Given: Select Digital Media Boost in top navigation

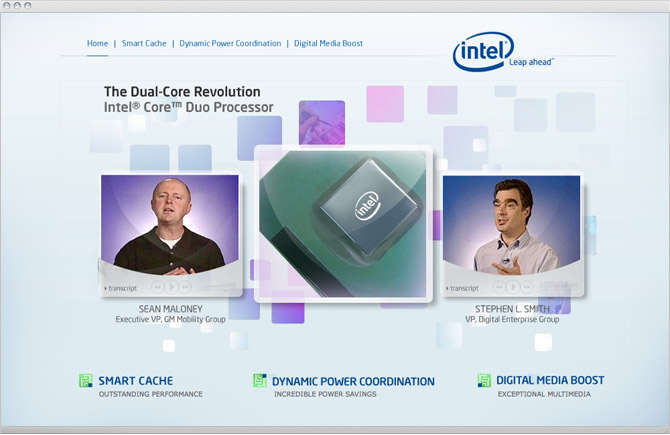Looking at the screenshot, I should click(328, 43).
